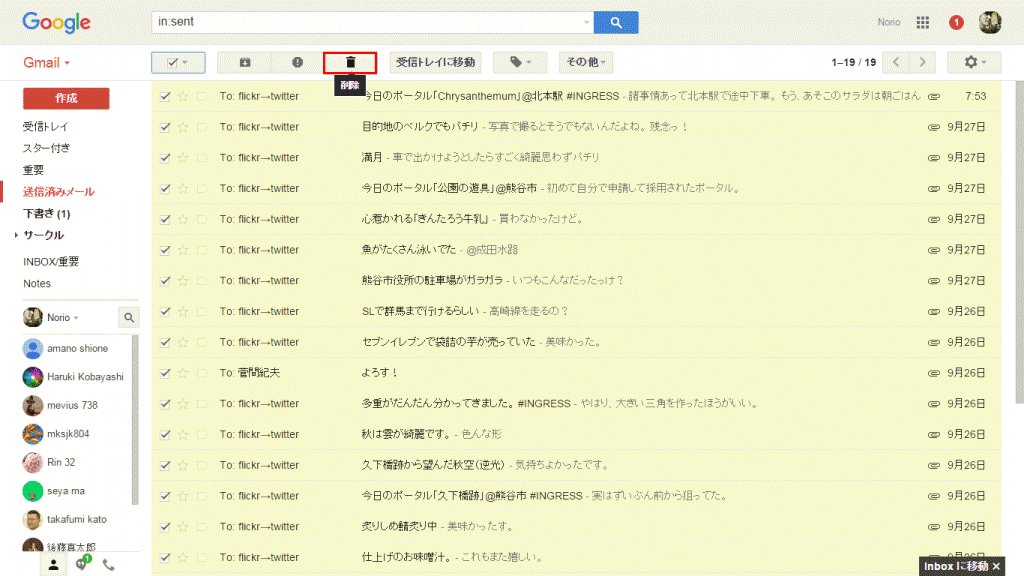Star the よろす！ message

183,373
